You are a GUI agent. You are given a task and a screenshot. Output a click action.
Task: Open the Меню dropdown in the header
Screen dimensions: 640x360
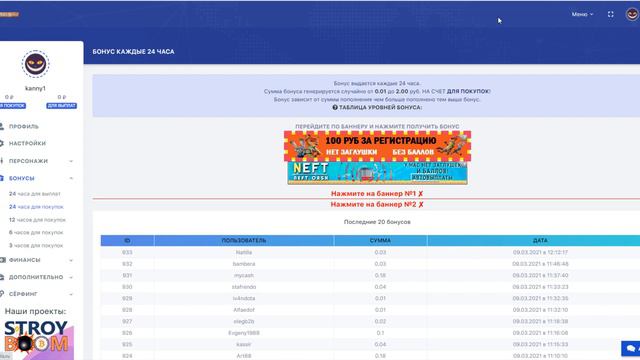coord(582,14)
